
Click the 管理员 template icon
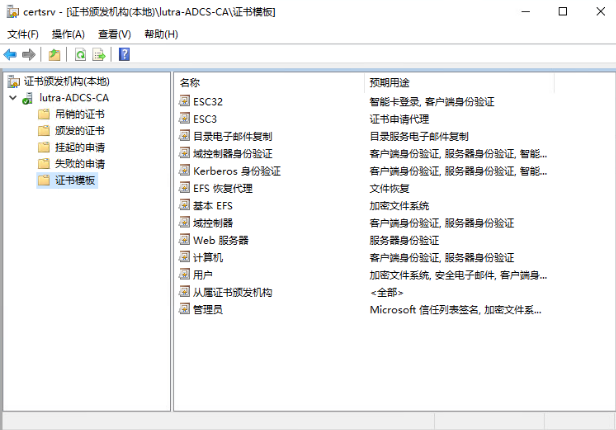184,309
